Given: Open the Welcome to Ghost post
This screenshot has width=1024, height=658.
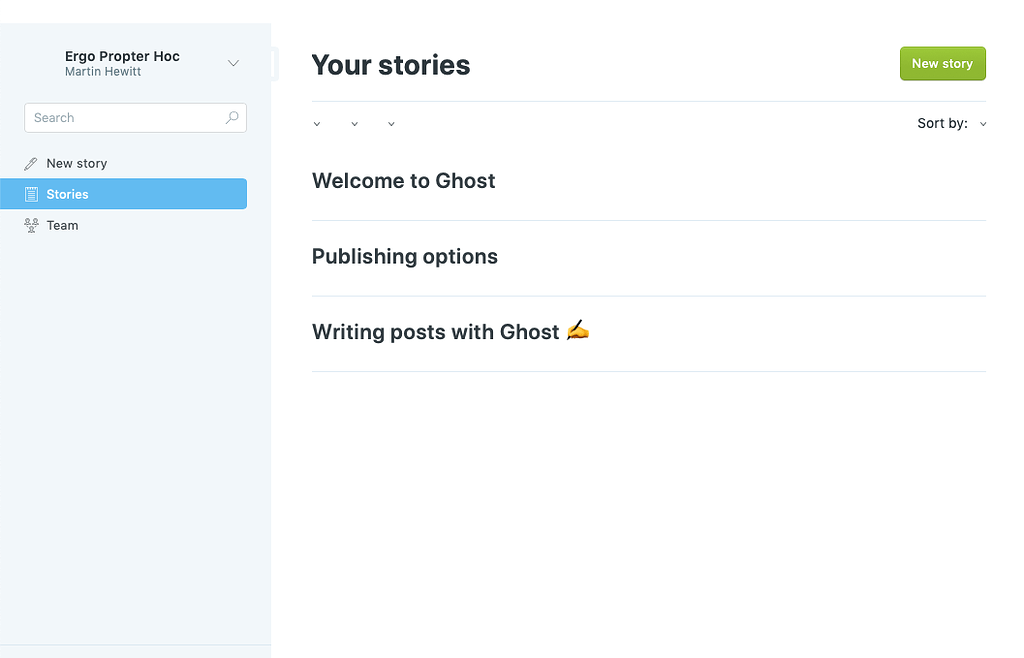Looking at the screenshot, I should pos(403,181).
